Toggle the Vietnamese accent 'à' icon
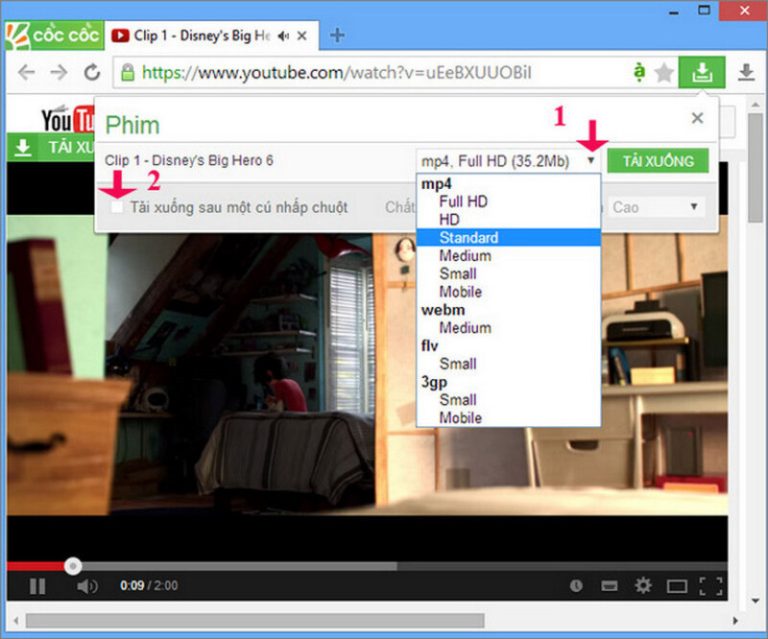The image size is (768, 639). [x=639, y=72]
